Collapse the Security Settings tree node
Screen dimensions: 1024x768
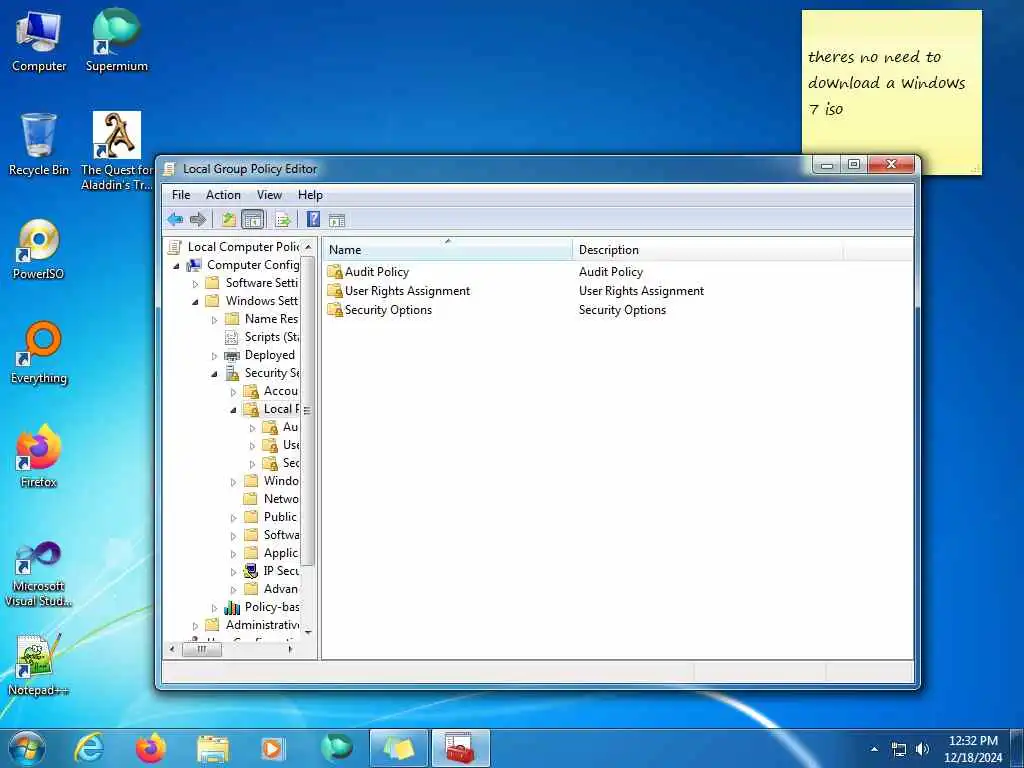[214, 374]
